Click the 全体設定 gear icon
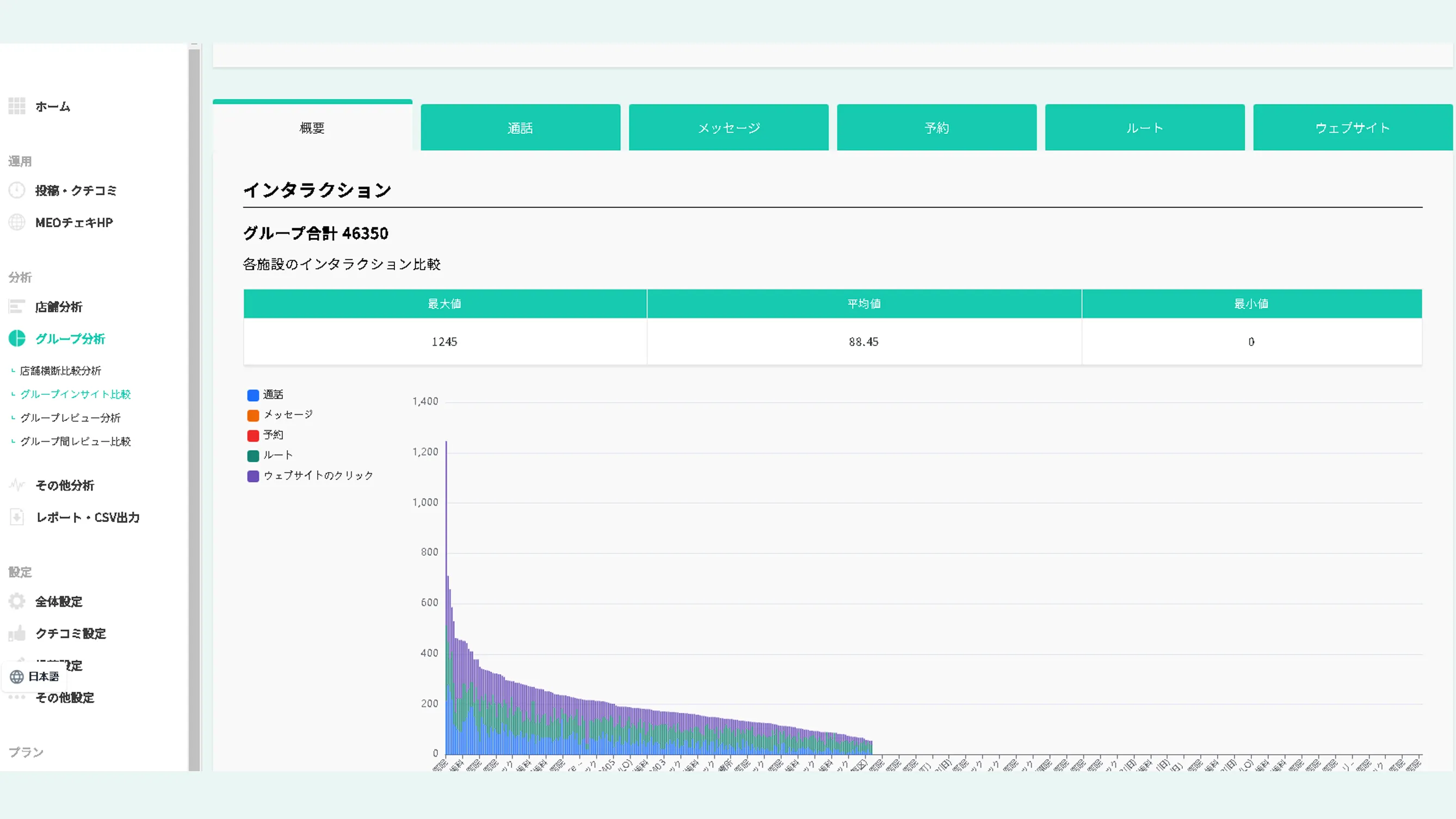The height and width of the screenshot is (819, 1456). click(17, 601)
